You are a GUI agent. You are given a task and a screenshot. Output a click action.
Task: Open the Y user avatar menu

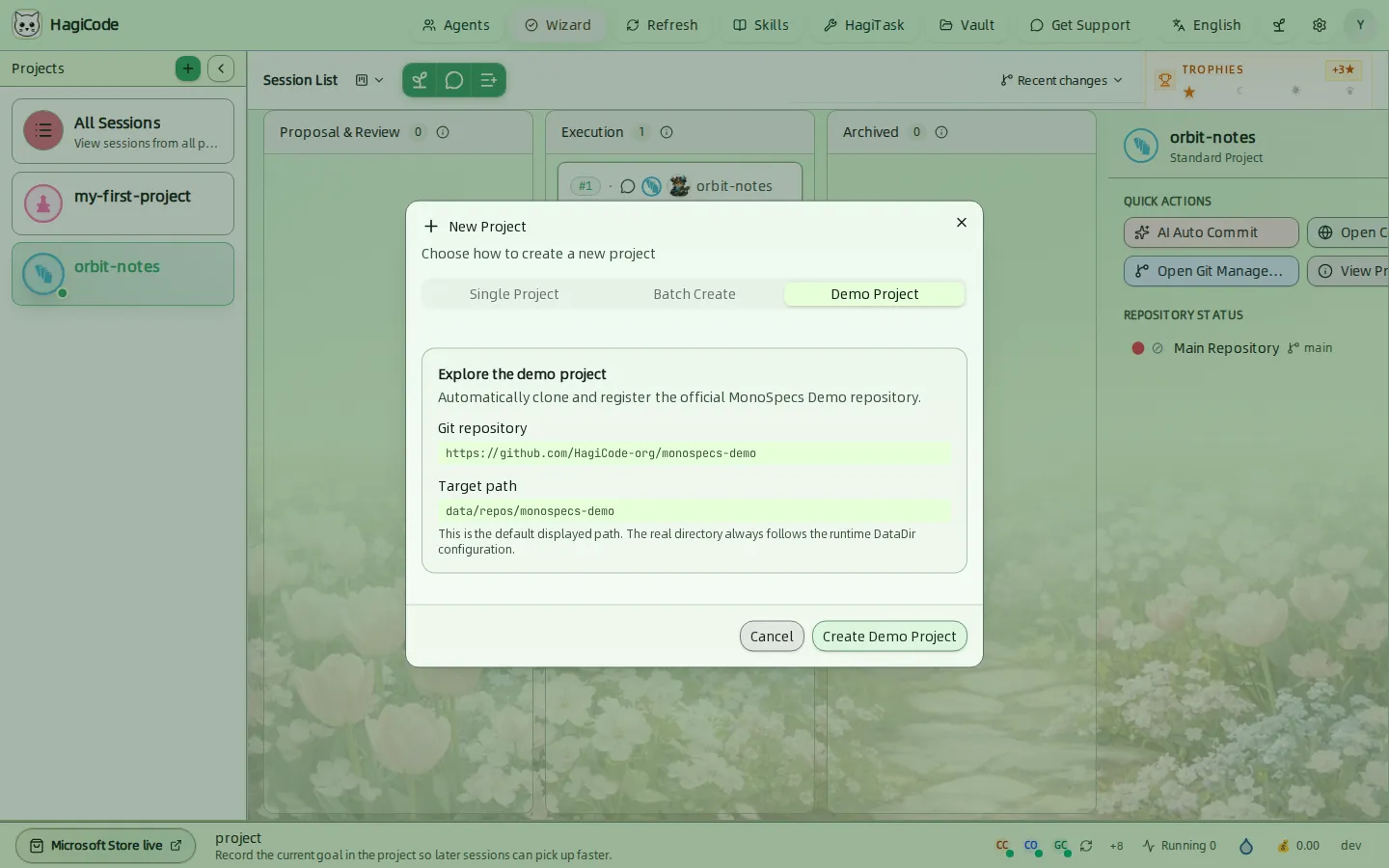(1360, 25)
